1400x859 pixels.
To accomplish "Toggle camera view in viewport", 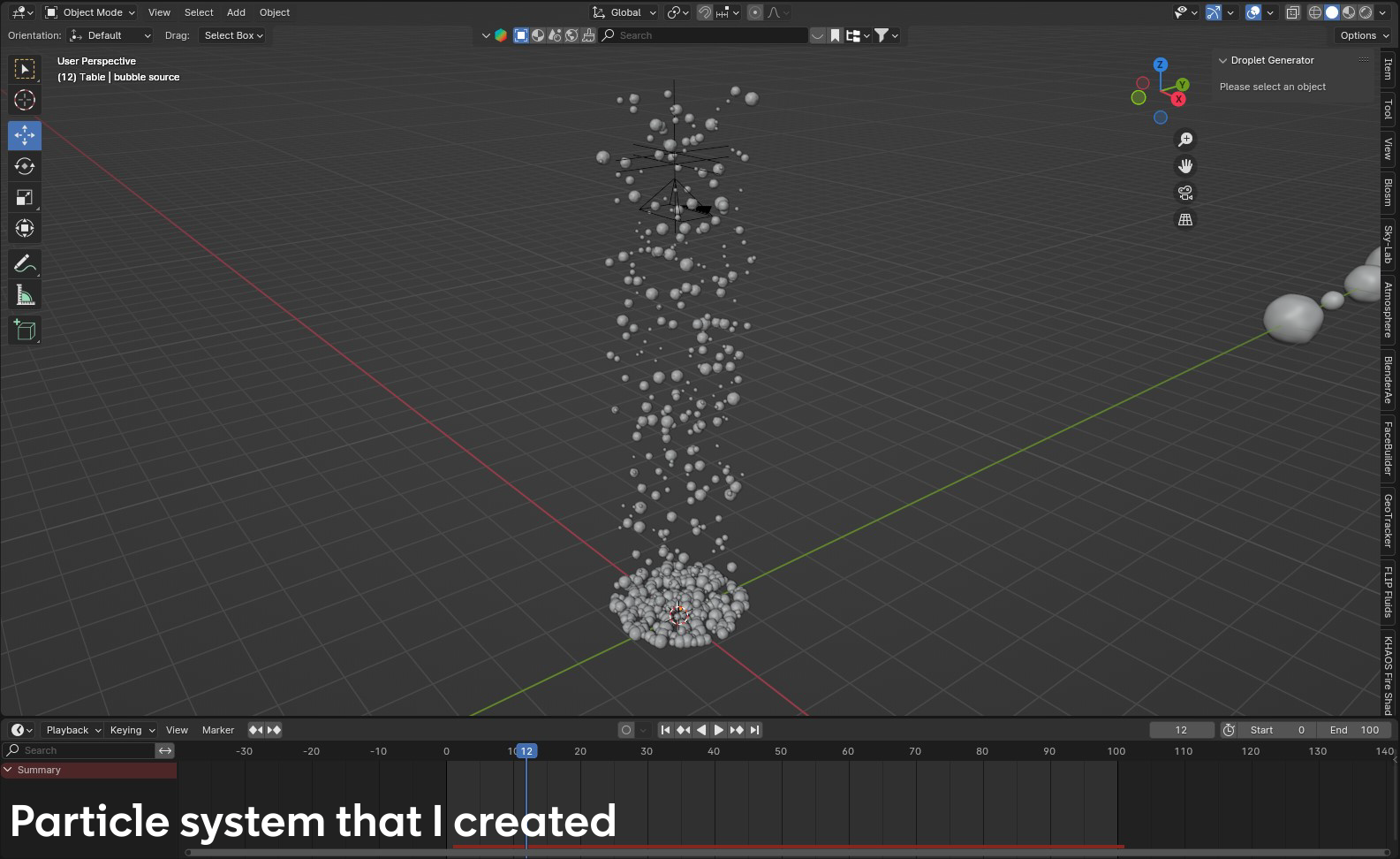I will 1185,193.
